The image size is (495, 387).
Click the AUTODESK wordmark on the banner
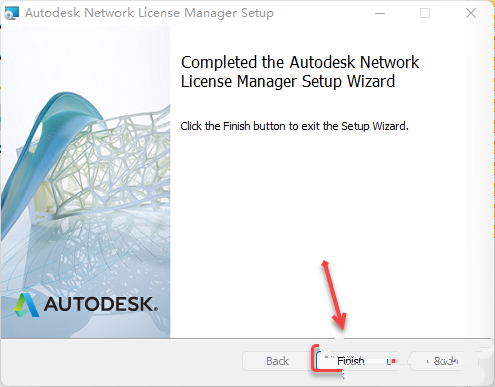(101, 304)
